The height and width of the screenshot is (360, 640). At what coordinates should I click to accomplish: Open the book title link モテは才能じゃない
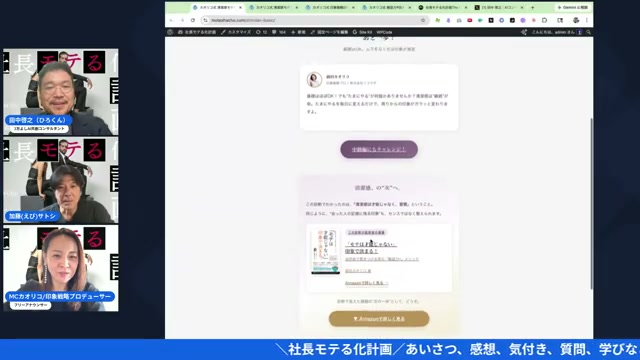coord(371,247)
